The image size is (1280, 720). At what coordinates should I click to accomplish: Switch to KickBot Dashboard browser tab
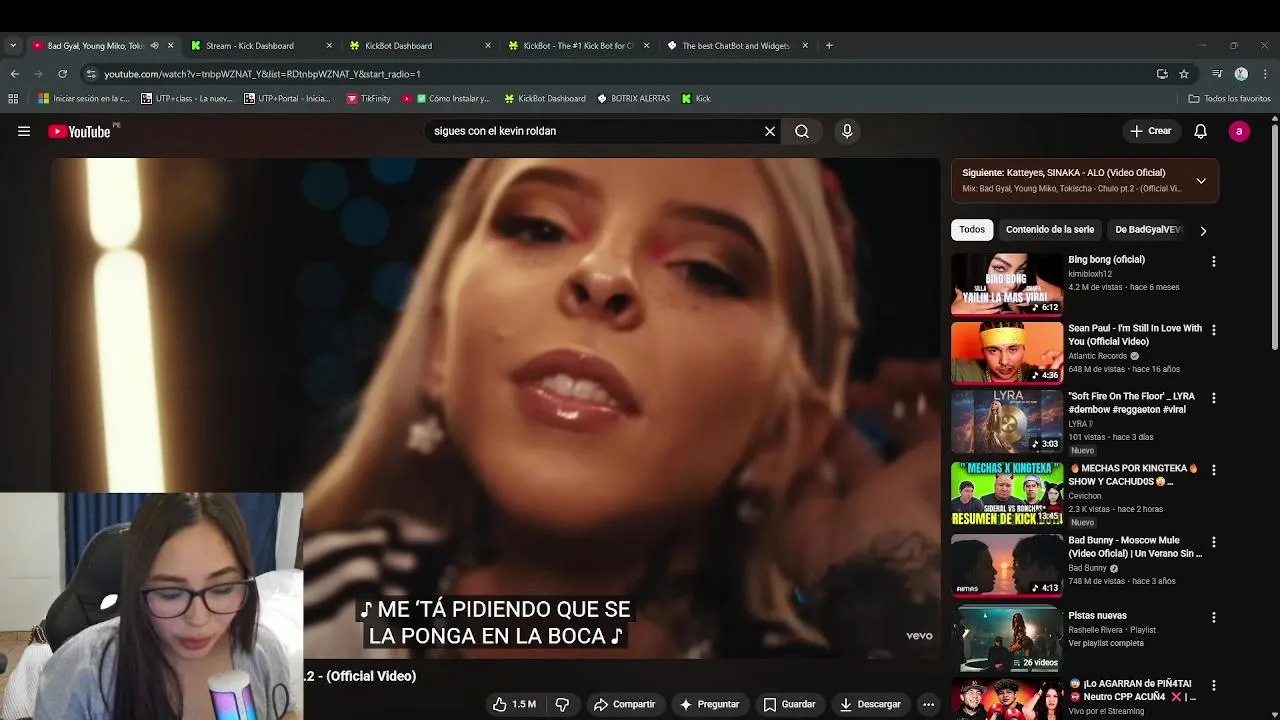coord(420,45)
